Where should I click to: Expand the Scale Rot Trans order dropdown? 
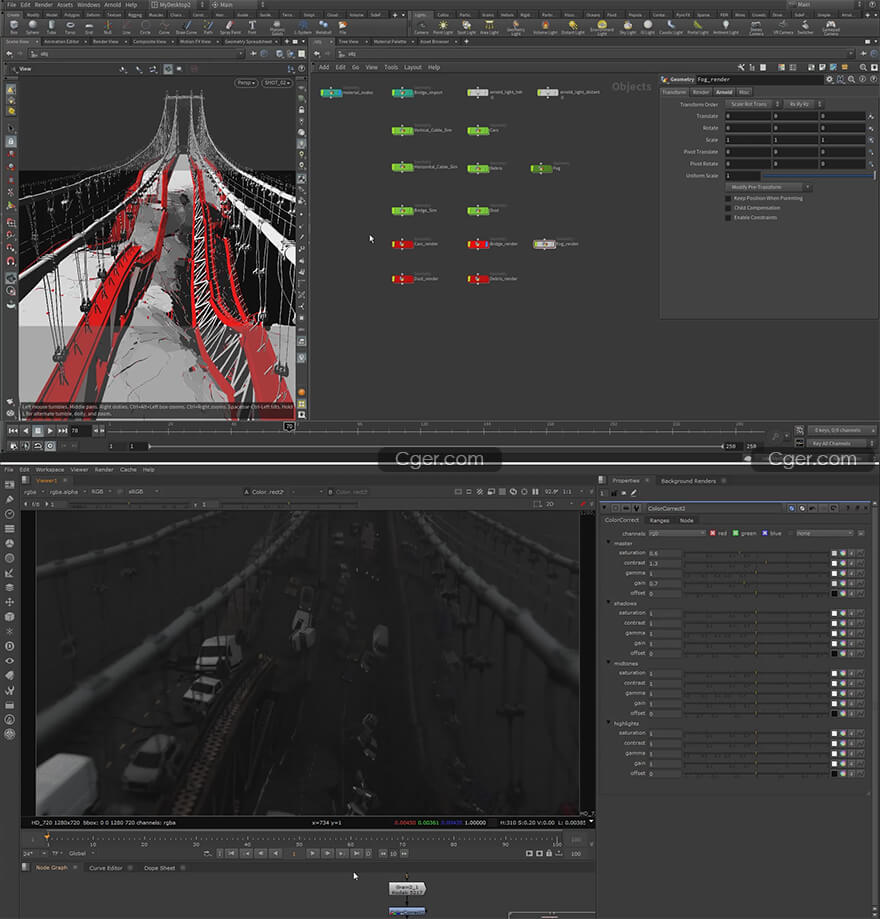pyautogui.click(x=752, y=104)
